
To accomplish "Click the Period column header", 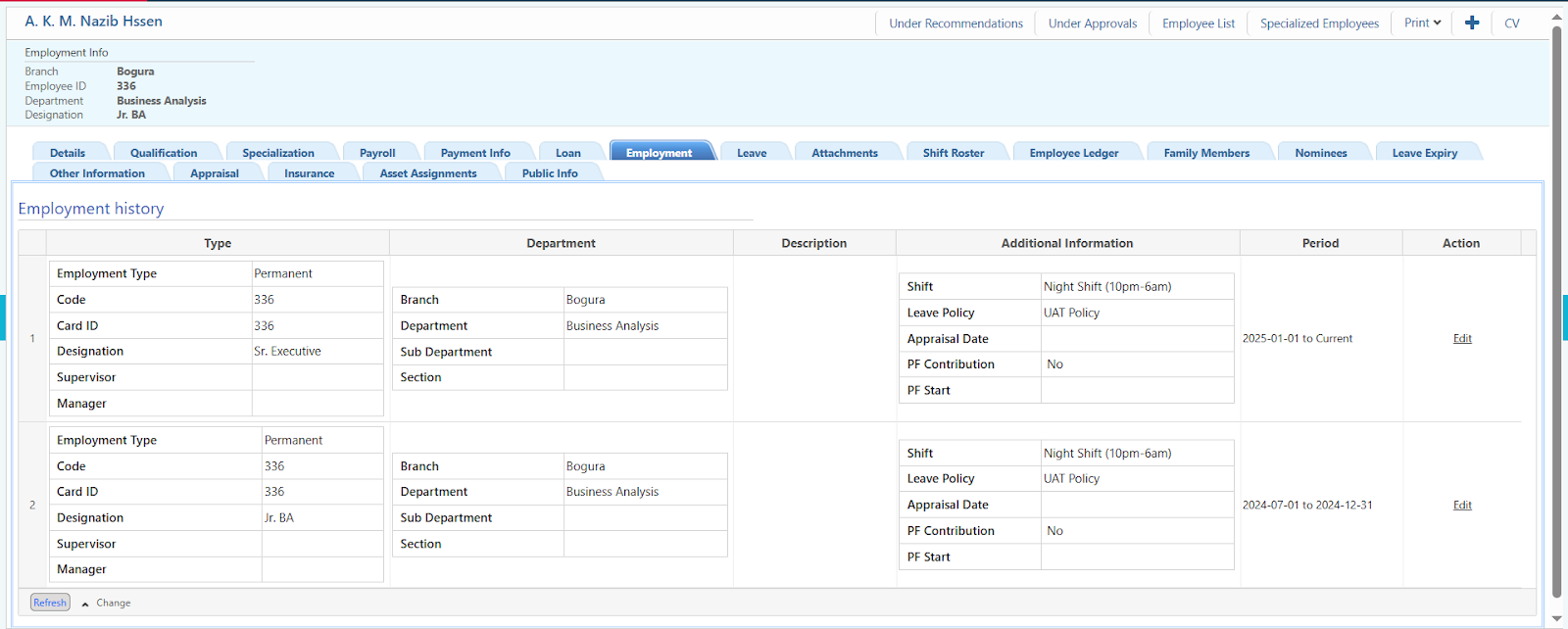I will [x=1320, y=243].
